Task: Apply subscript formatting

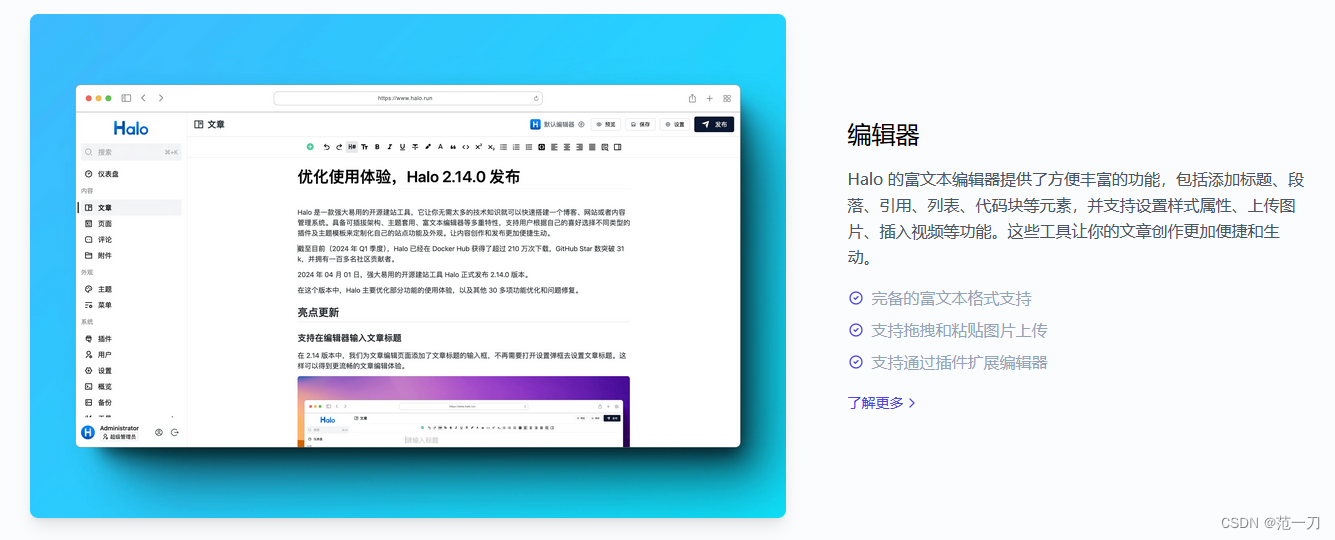Action: click(491, 147)
